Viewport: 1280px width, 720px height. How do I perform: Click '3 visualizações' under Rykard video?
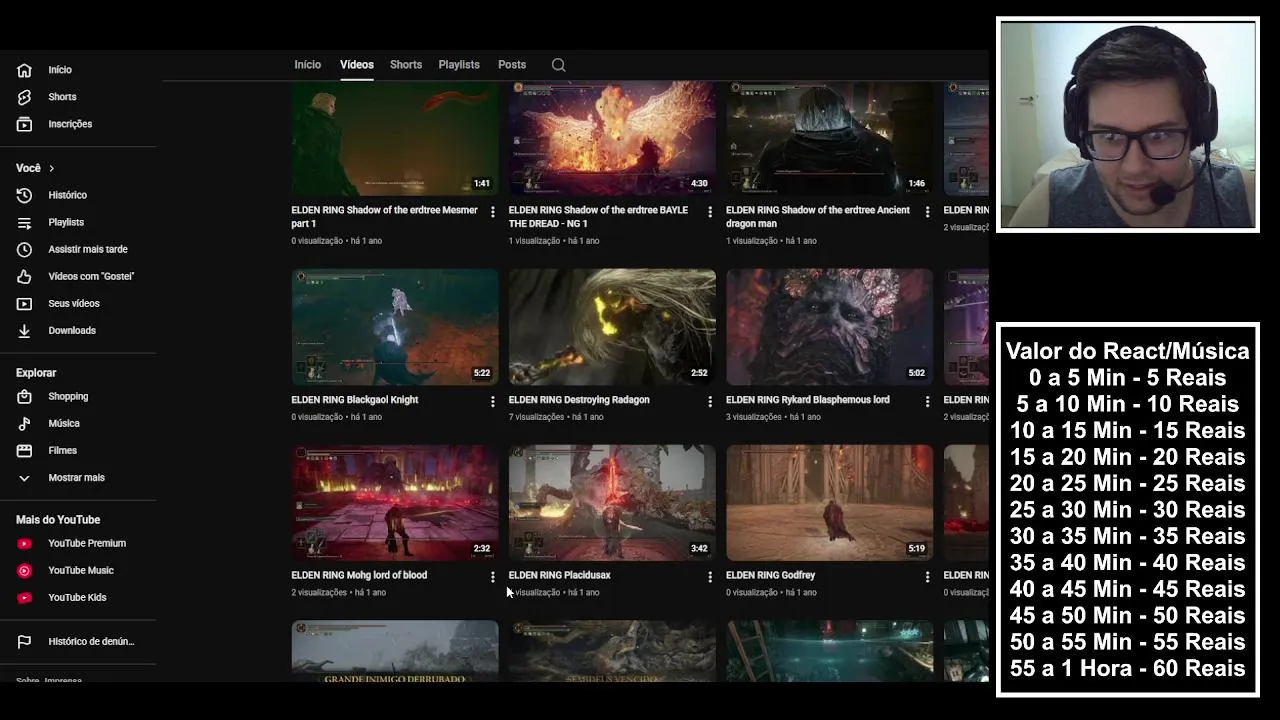pyautogui.click(x=754, y=417)
